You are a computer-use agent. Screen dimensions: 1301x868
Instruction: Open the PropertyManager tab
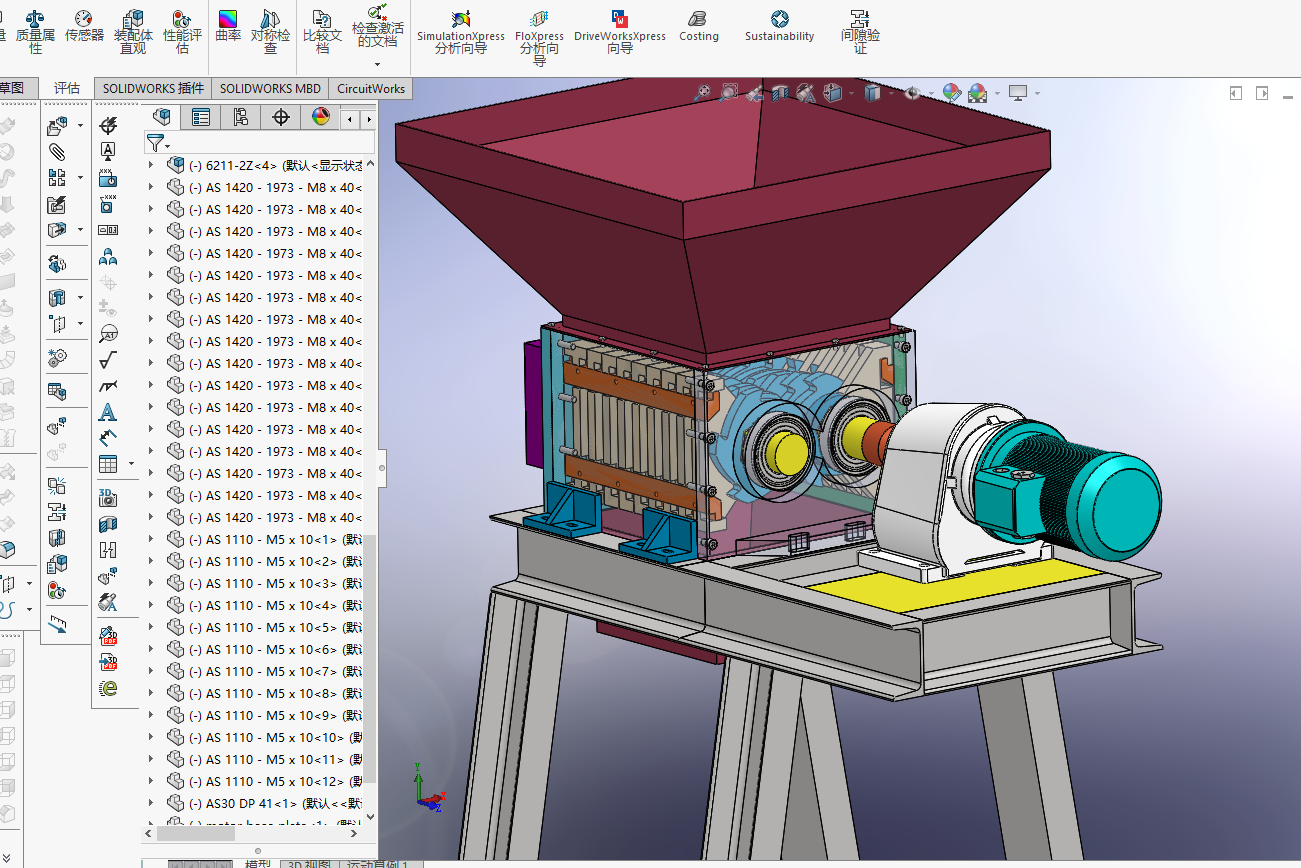[x=201, y=117]
